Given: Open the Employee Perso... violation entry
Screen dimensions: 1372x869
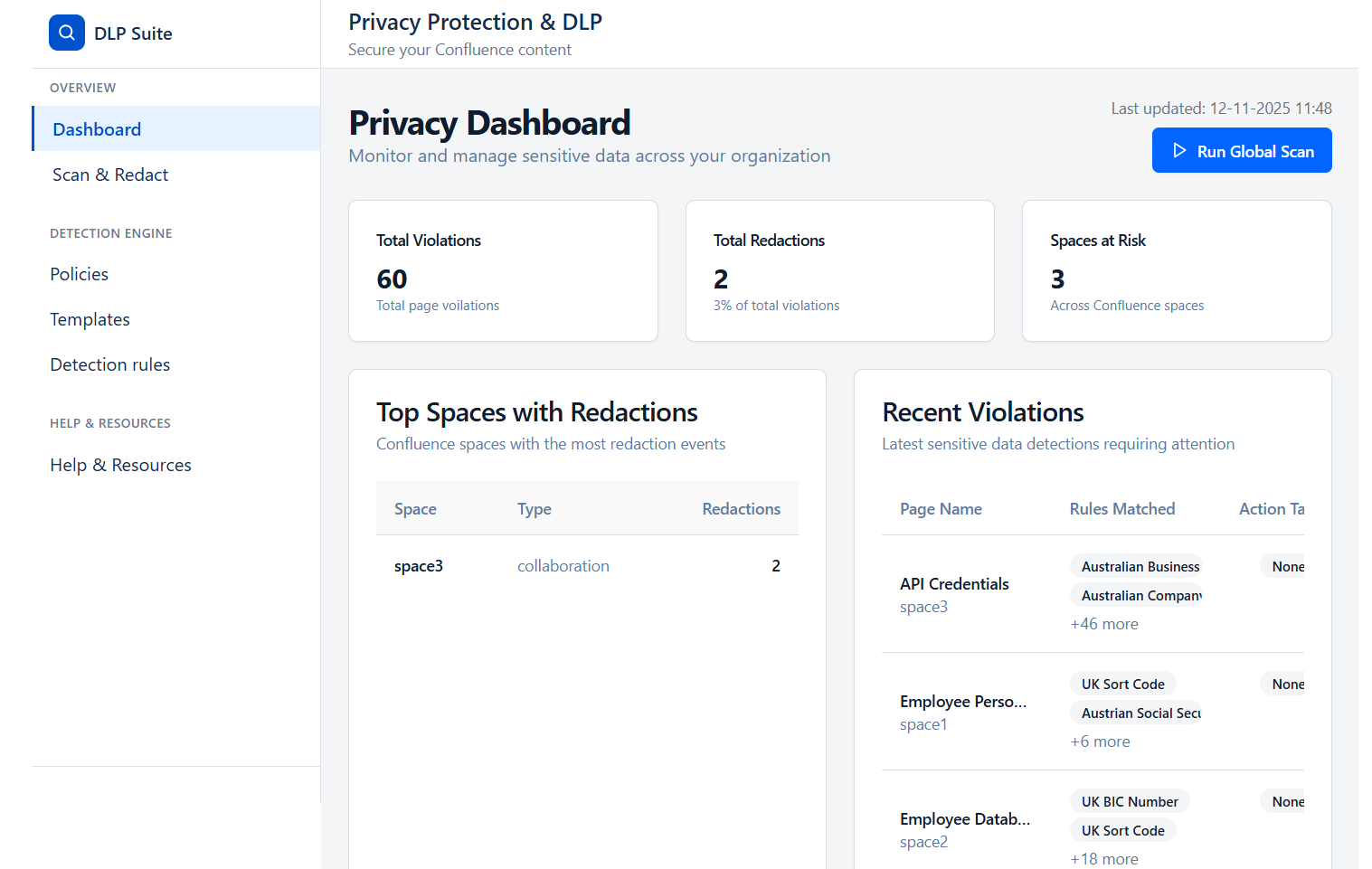Looking at the screenshot, I should click(963, 702).
